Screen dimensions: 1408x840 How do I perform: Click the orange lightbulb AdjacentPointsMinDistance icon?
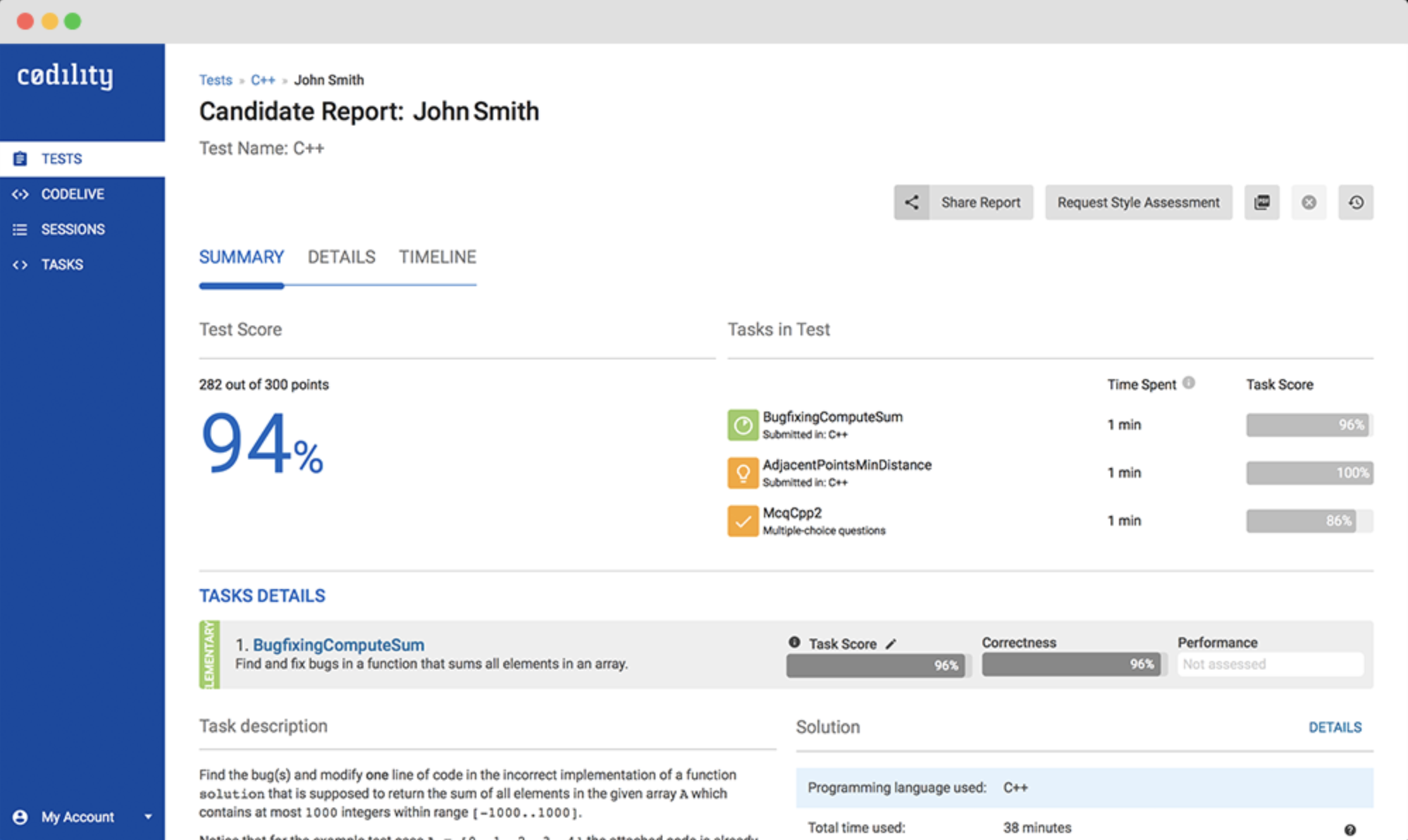pos(743,473)
